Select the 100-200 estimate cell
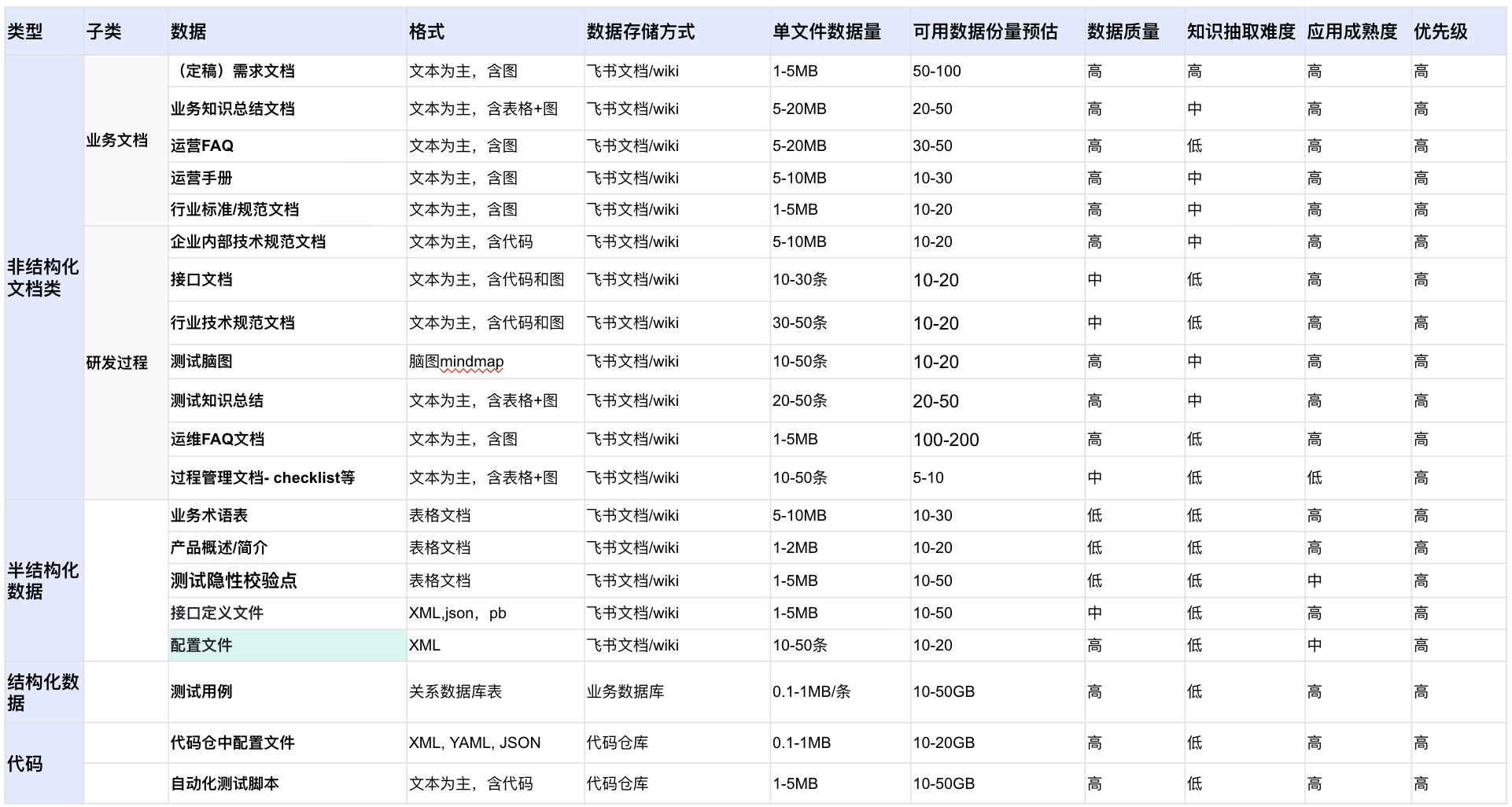1512x807 pixels. (946, 440)
